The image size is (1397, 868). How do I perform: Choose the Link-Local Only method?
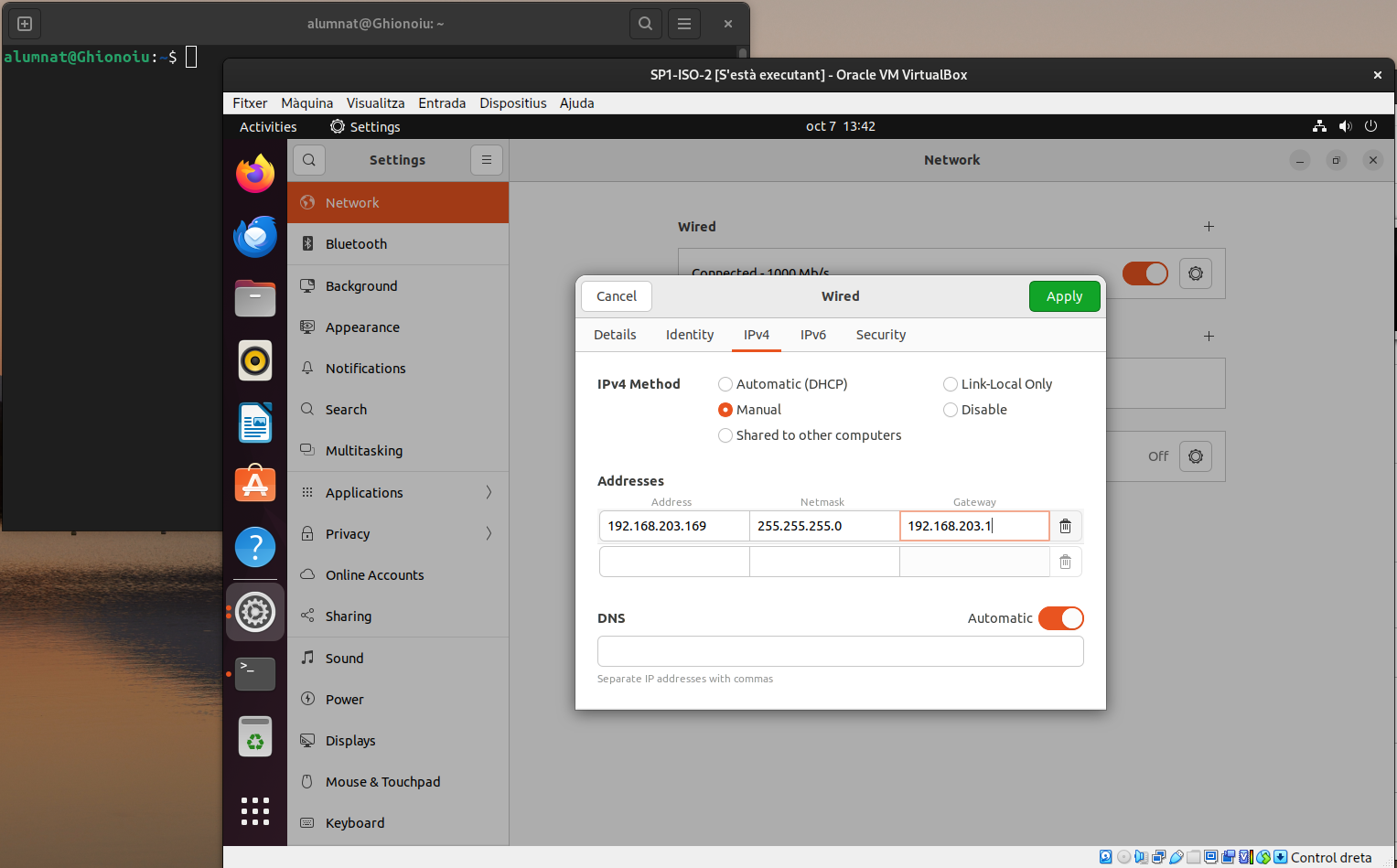[951, 384]
